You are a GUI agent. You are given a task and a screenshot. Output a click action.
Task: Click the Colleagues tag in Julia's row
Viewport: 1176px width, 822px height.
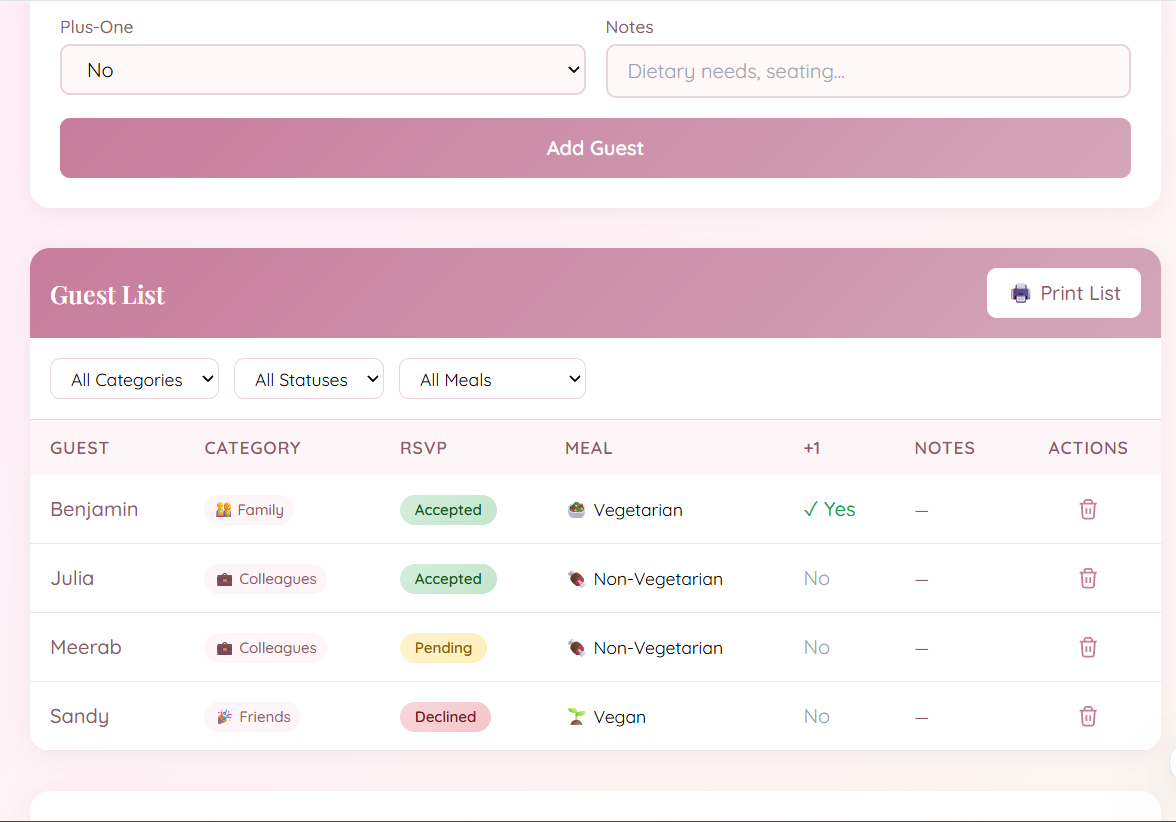[266, 579]
